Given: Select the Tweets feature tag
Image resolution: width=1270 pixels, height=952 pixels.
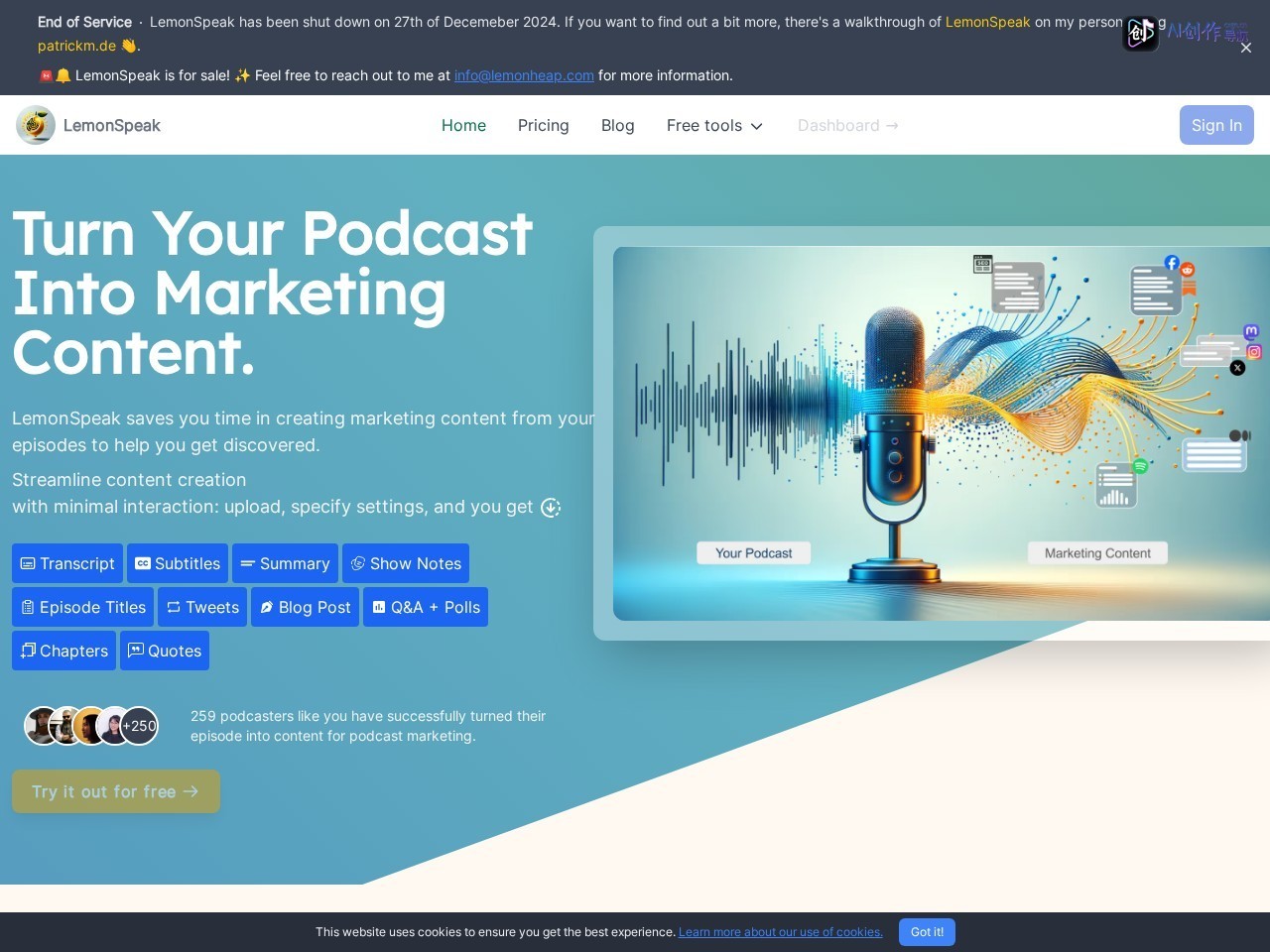Looking at the screenshot, I should click(202, 607).
